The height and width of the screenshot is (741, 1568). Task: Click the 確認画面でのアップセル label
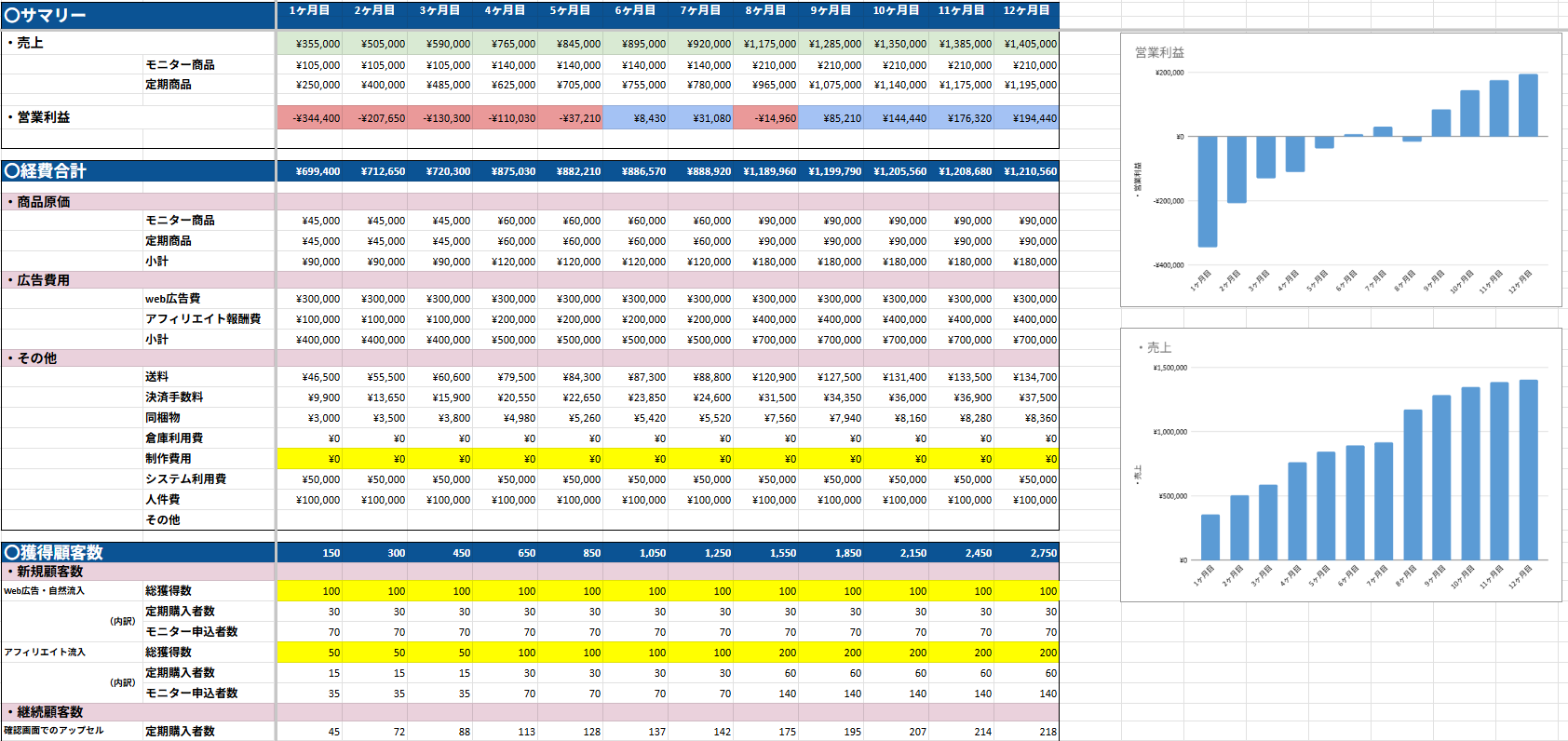[x=53, y=731]
